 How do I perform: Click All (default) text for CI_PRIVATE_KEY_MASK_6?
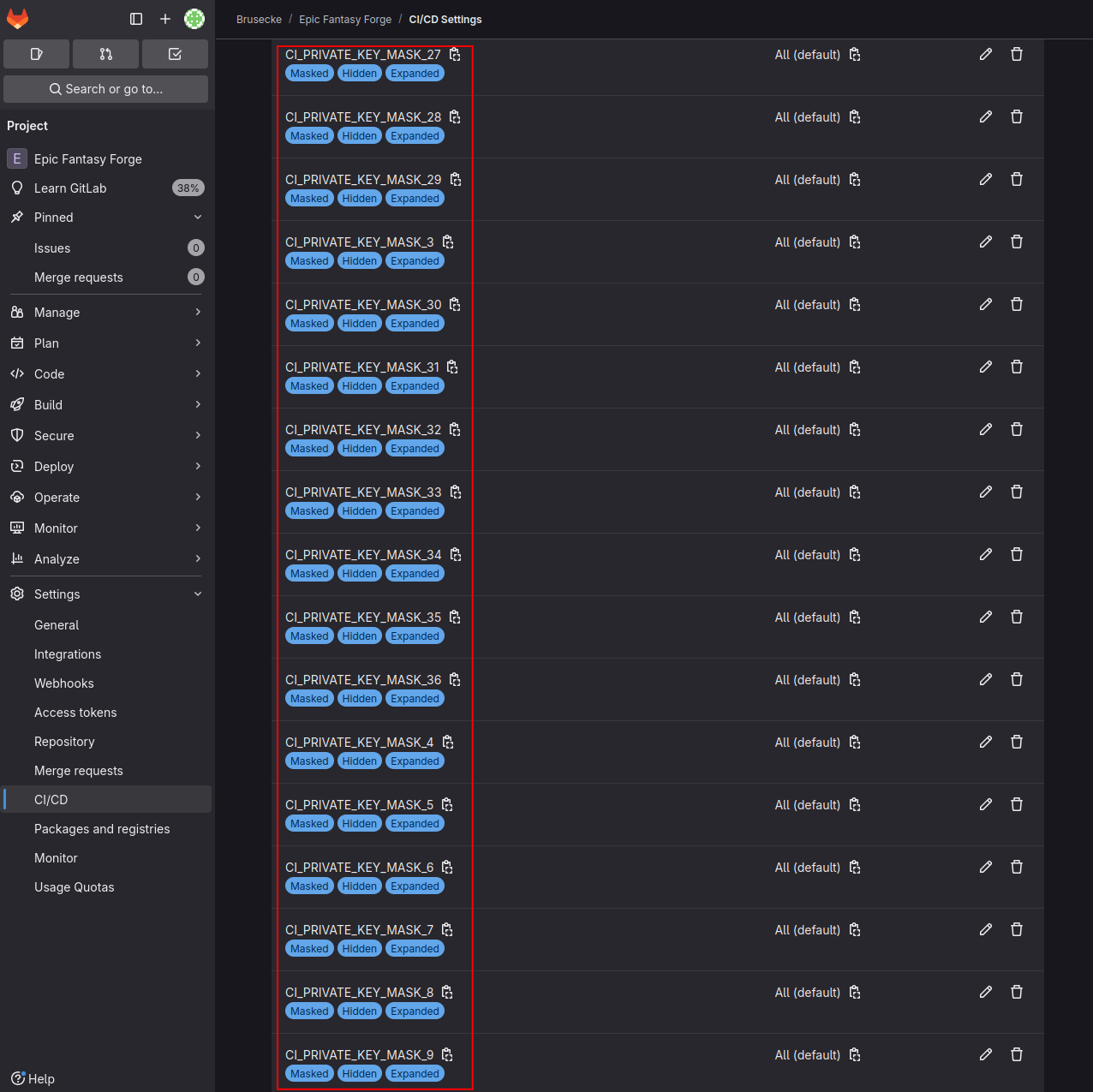pos(808,868)
